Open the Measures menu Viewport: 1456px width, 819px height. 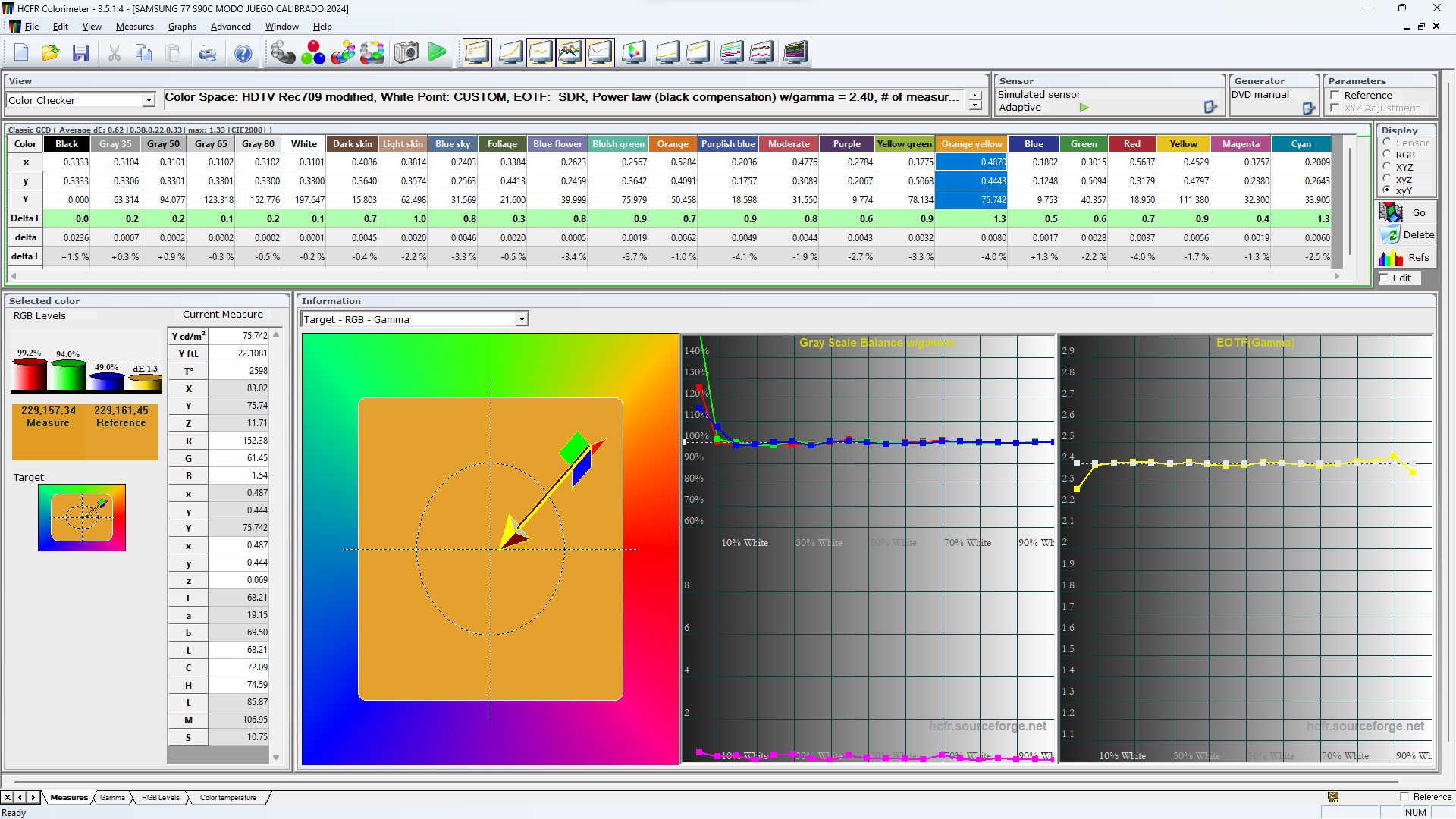pyautogui.click(x=135, y=27)
